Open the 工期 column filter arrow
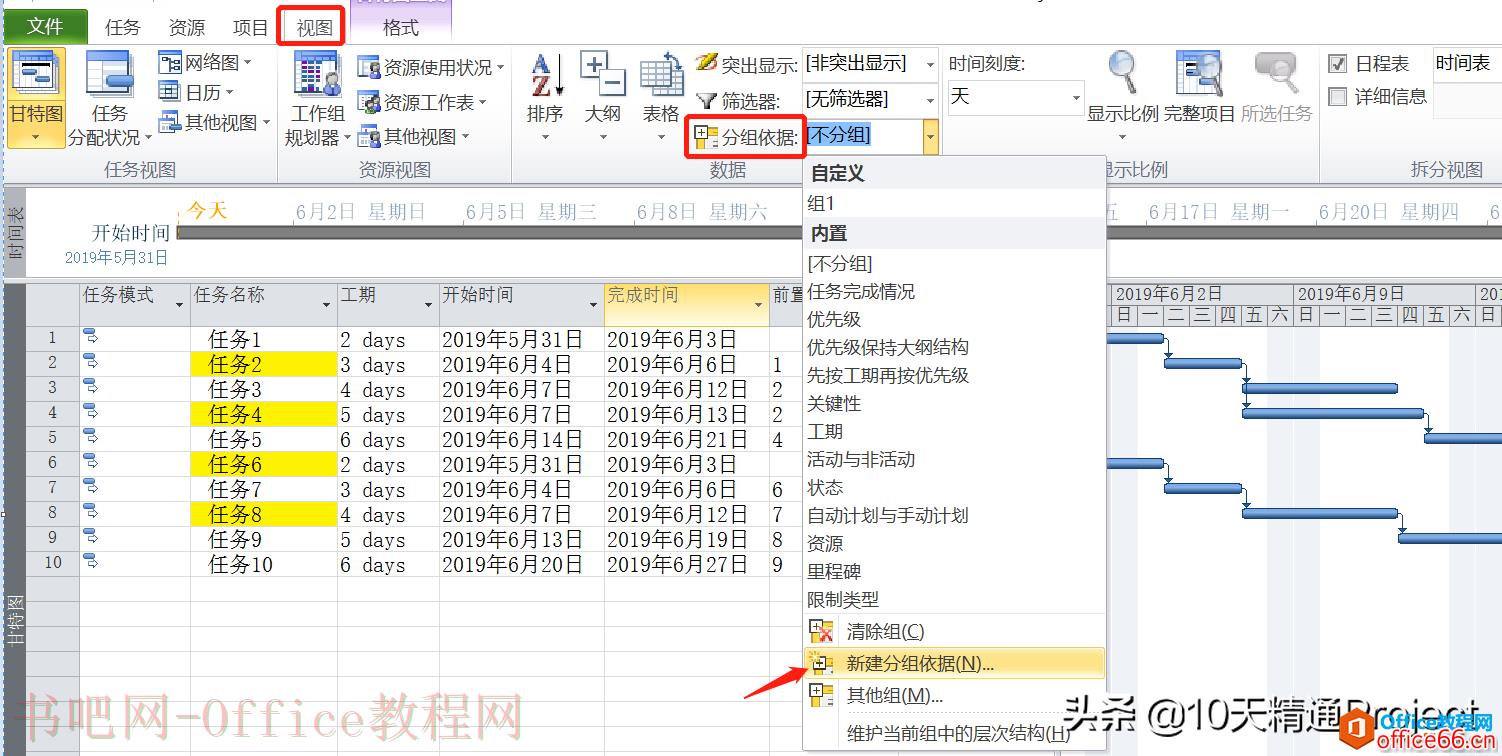Viewport: 1502px width, 756px height. (x=428, y=304)
